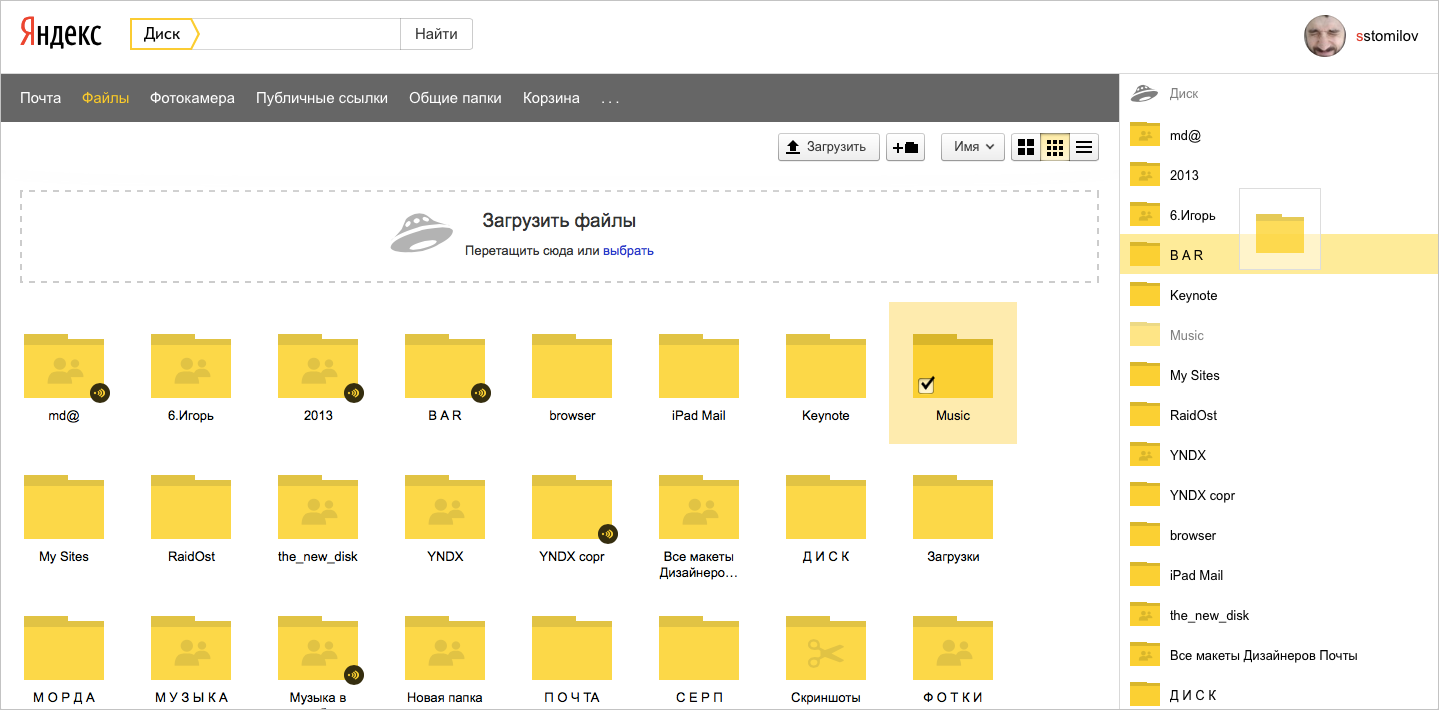Open the the_new_disk folder in grid
Image resolution: width=1439 pixels, height=710 pixels.
pyautogui.click(x=318, y=508)
